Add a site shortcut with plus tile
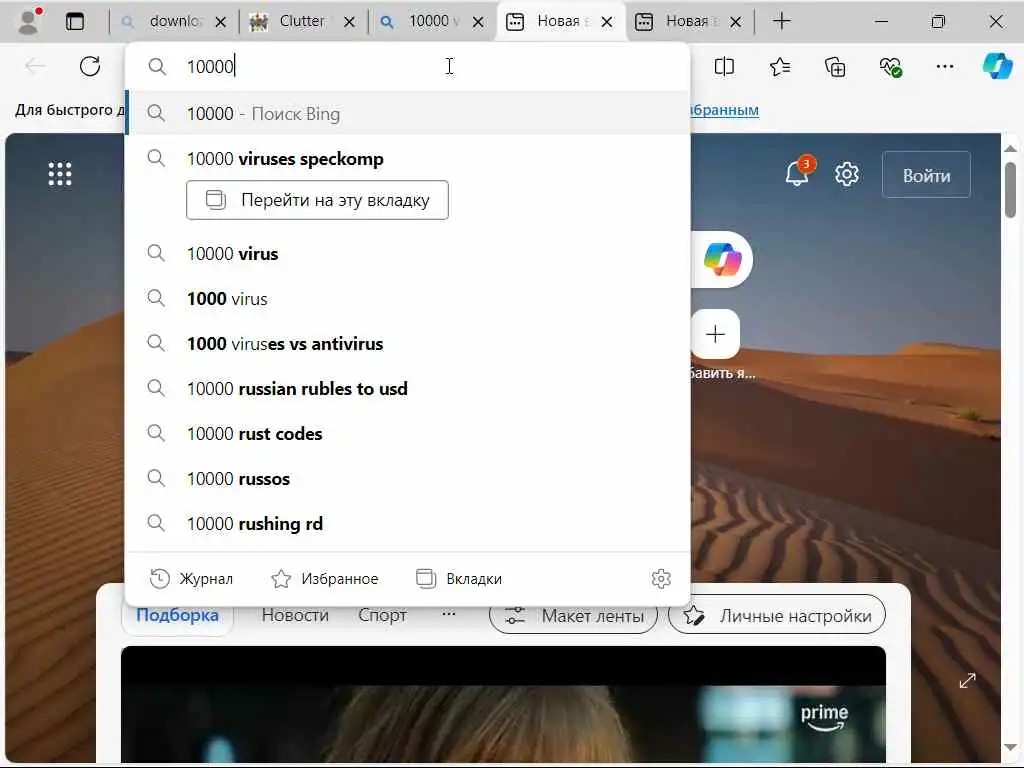 pyautogui.click(x=716, y=334)
